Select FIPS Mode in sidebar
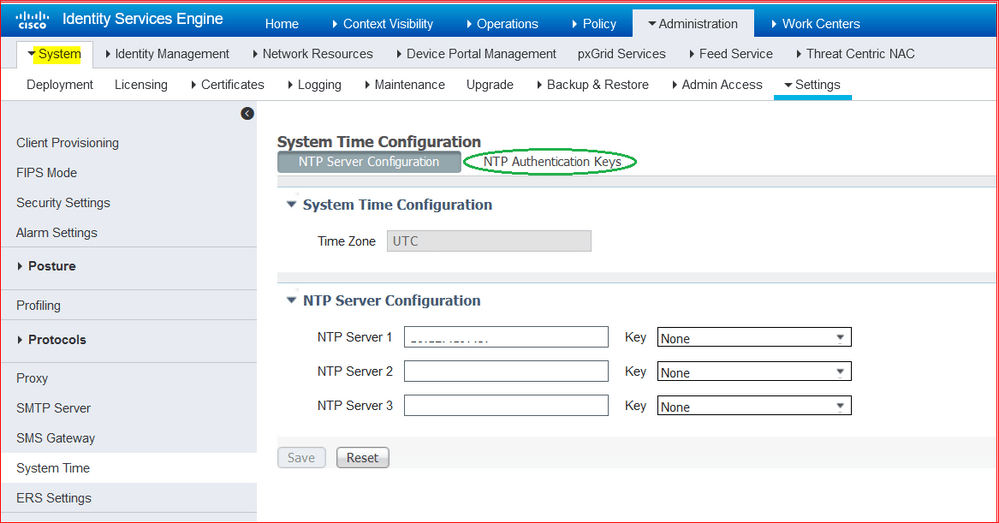The height and width of the screenshot is (523, 999). (47, 173)
